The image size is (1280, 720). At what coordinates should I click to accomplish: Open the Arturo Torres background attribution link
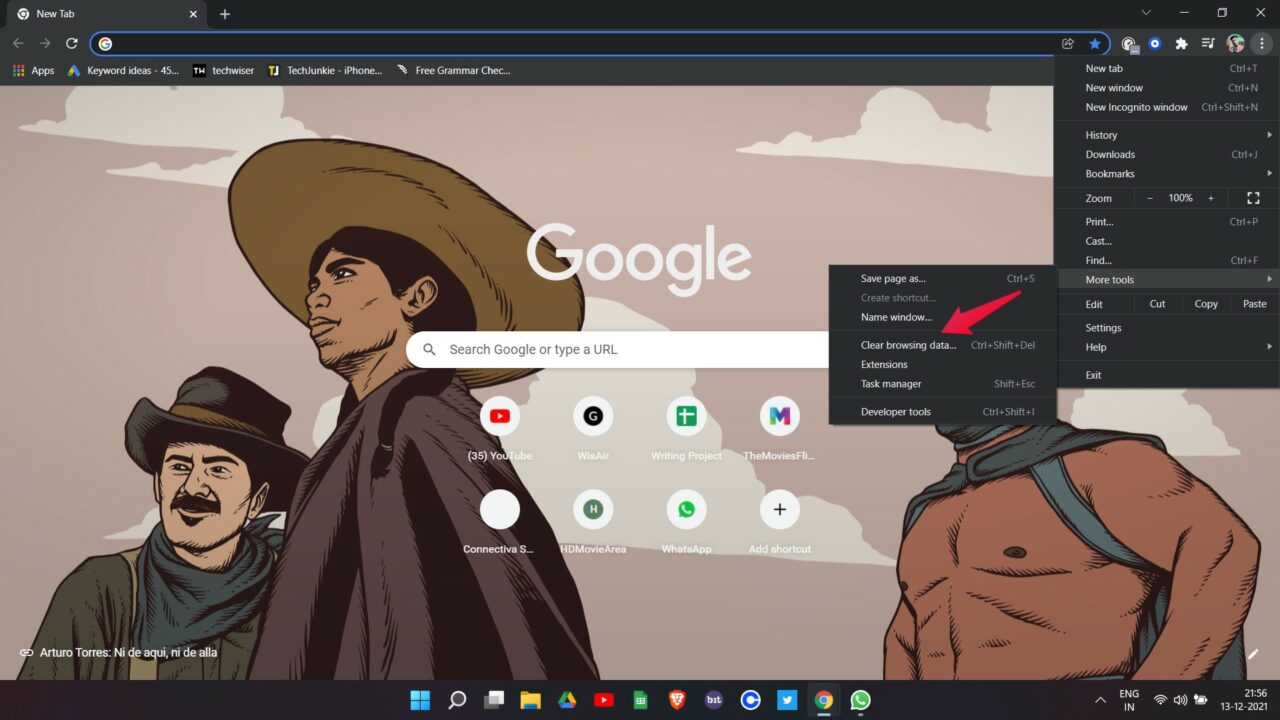coord(118,653)
